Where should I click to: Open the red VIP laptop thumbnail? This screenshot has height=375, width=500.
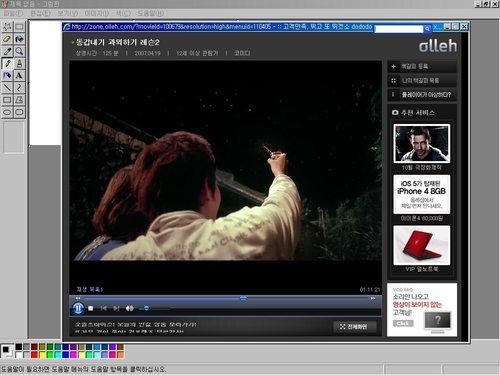(422, 245)
